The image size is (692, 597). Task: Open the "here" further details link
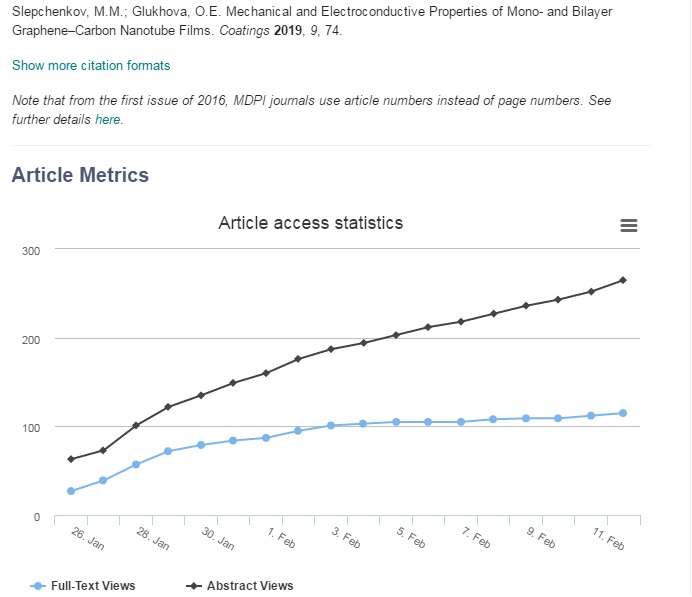107,120
